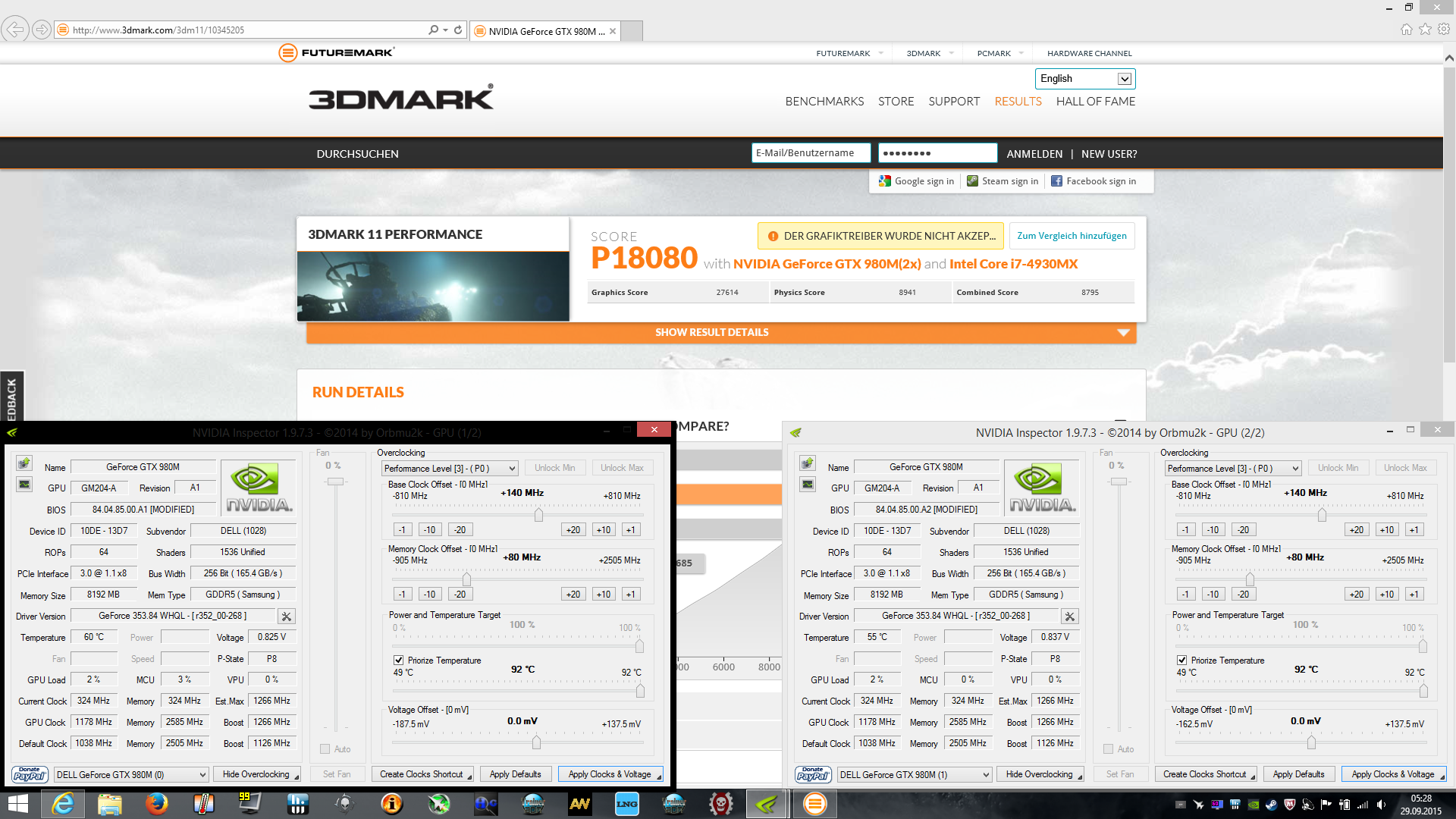
Task: Click driver profile tools icon in GPU 1/2
Action: pyautogui.click(x=286, y=617)
